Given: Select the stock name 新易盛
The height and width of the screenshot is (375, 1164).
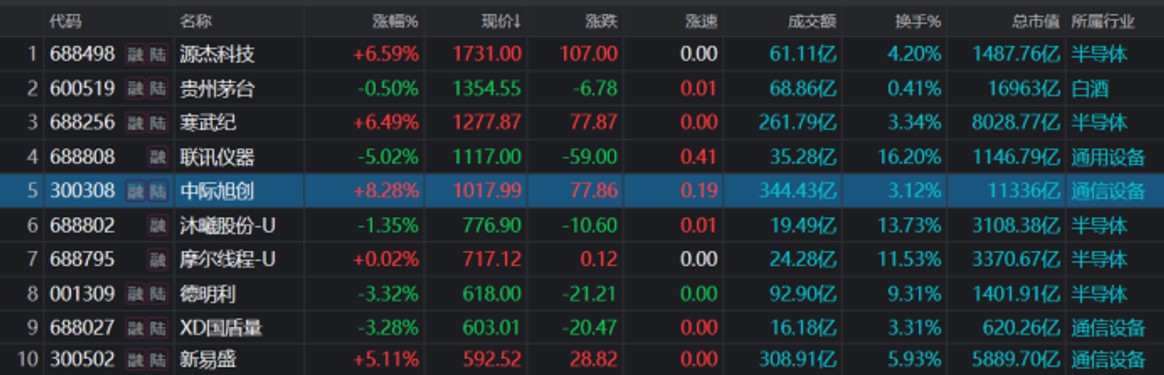Looking at the screenshot, I should tap(208, 360).
